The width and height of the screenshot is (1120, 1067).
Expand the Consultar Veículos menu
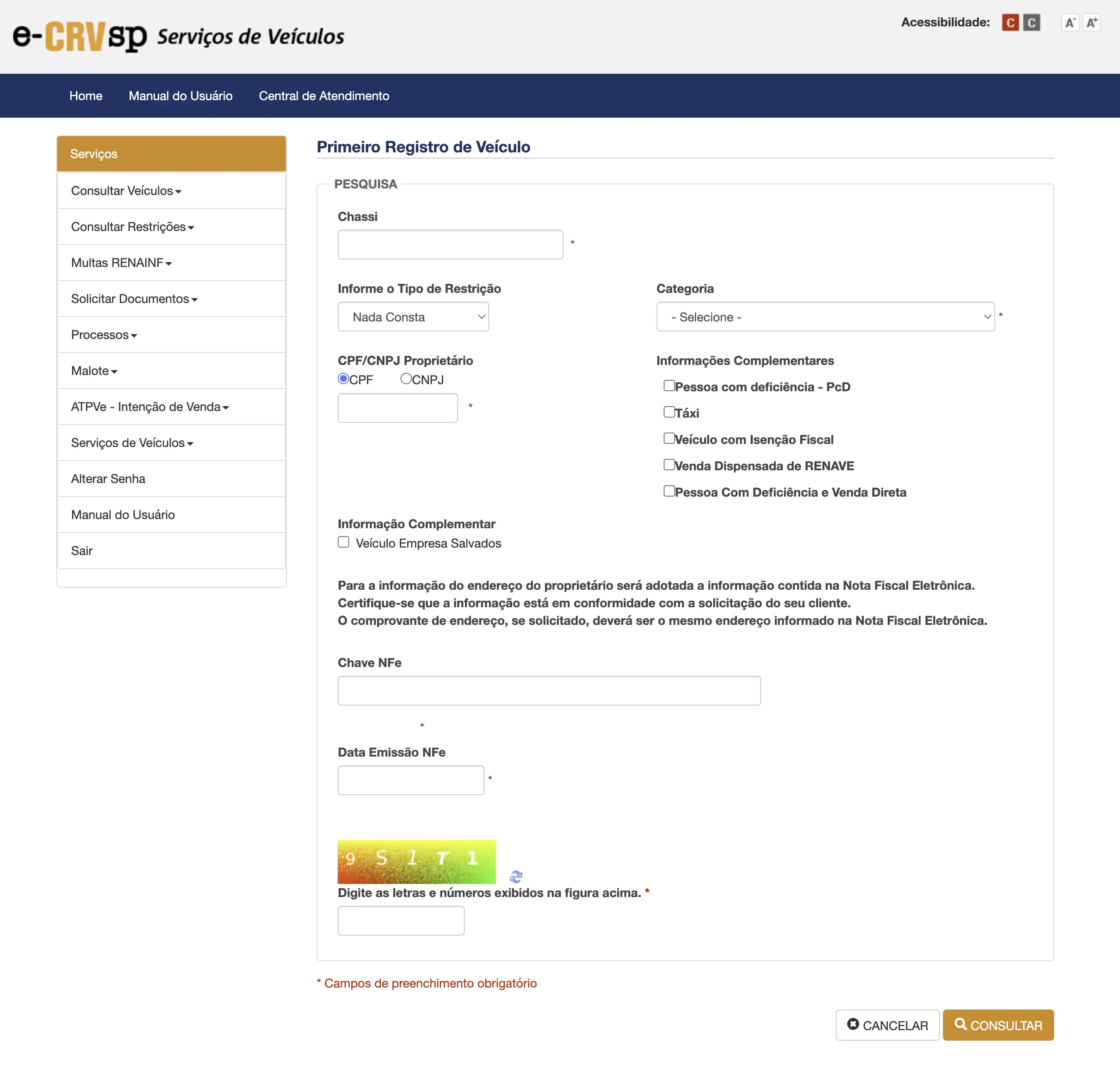[126, 191]
